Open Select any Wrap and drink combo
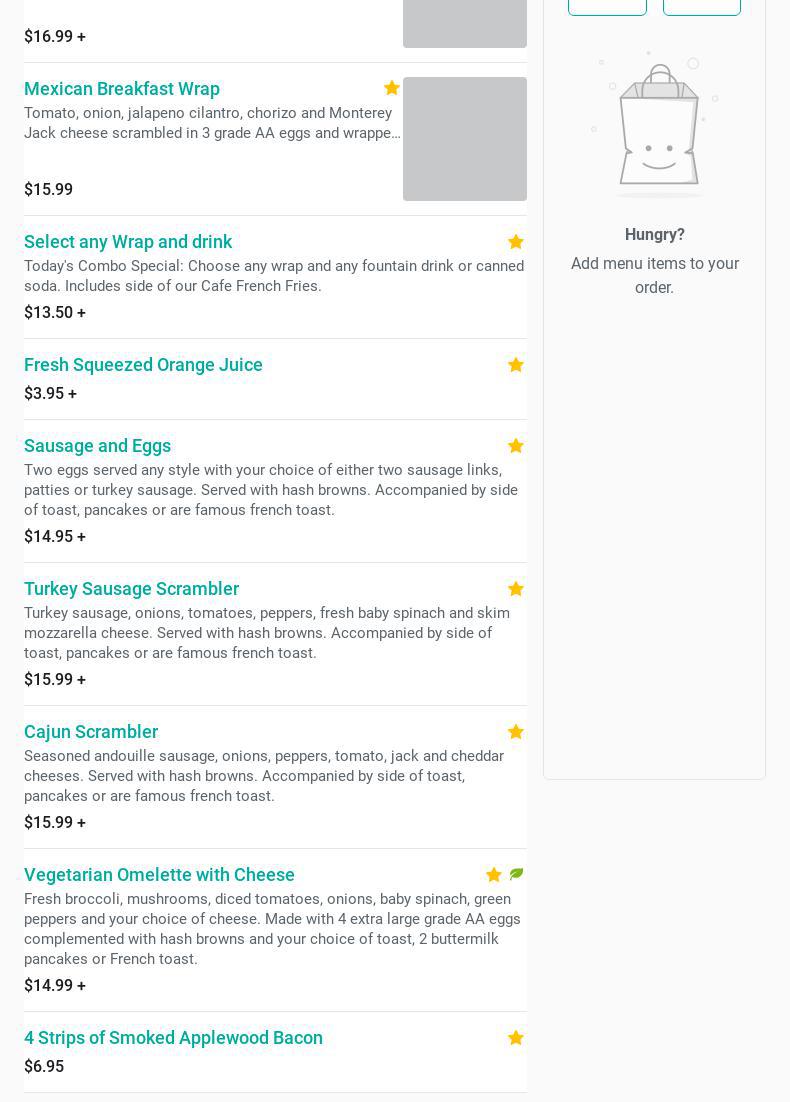 pyautogui.click(x=128, y=242)
